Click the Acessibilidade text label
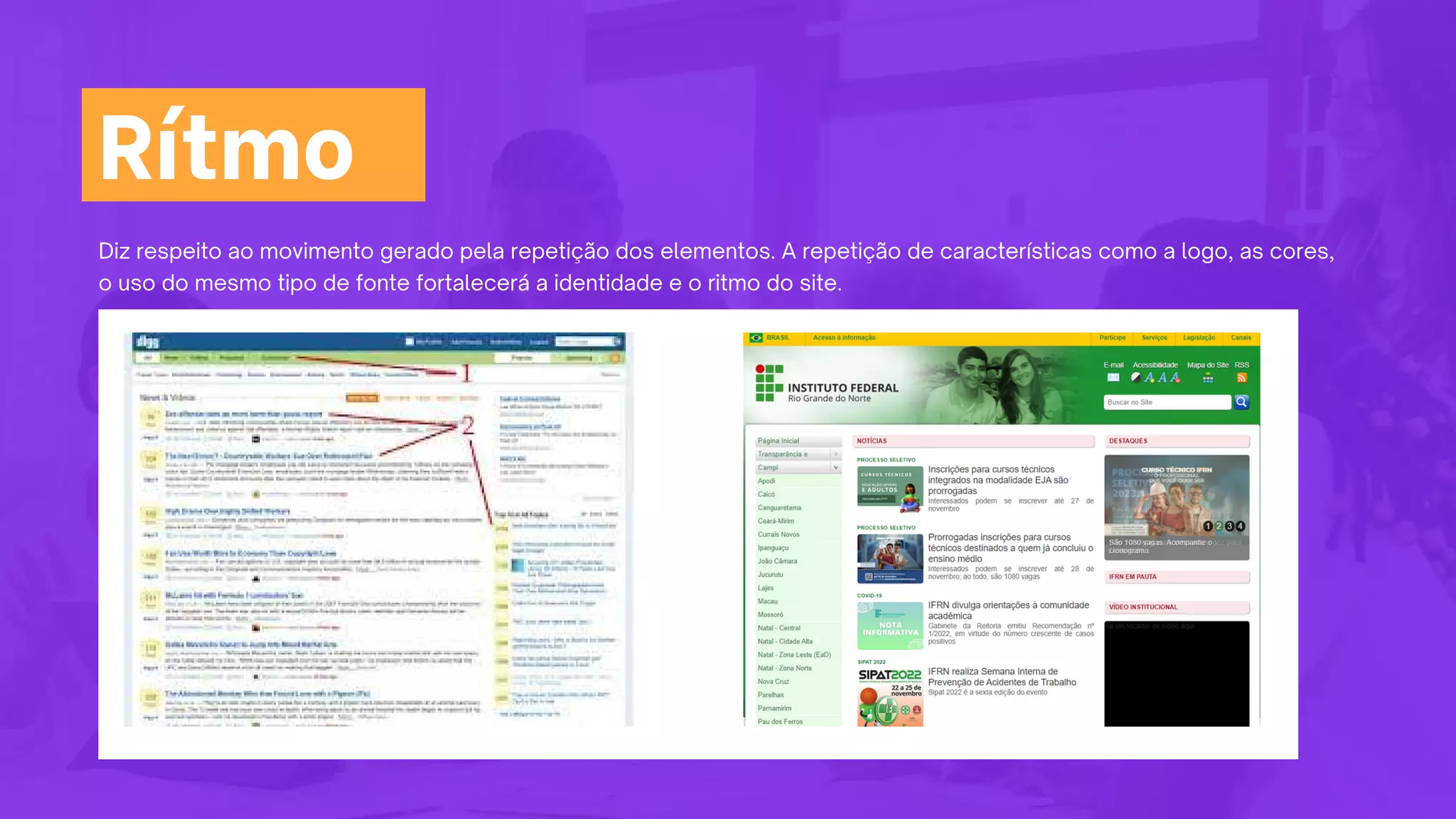This screenshot has width=1456, height=819. click(x=1155, y=365)
